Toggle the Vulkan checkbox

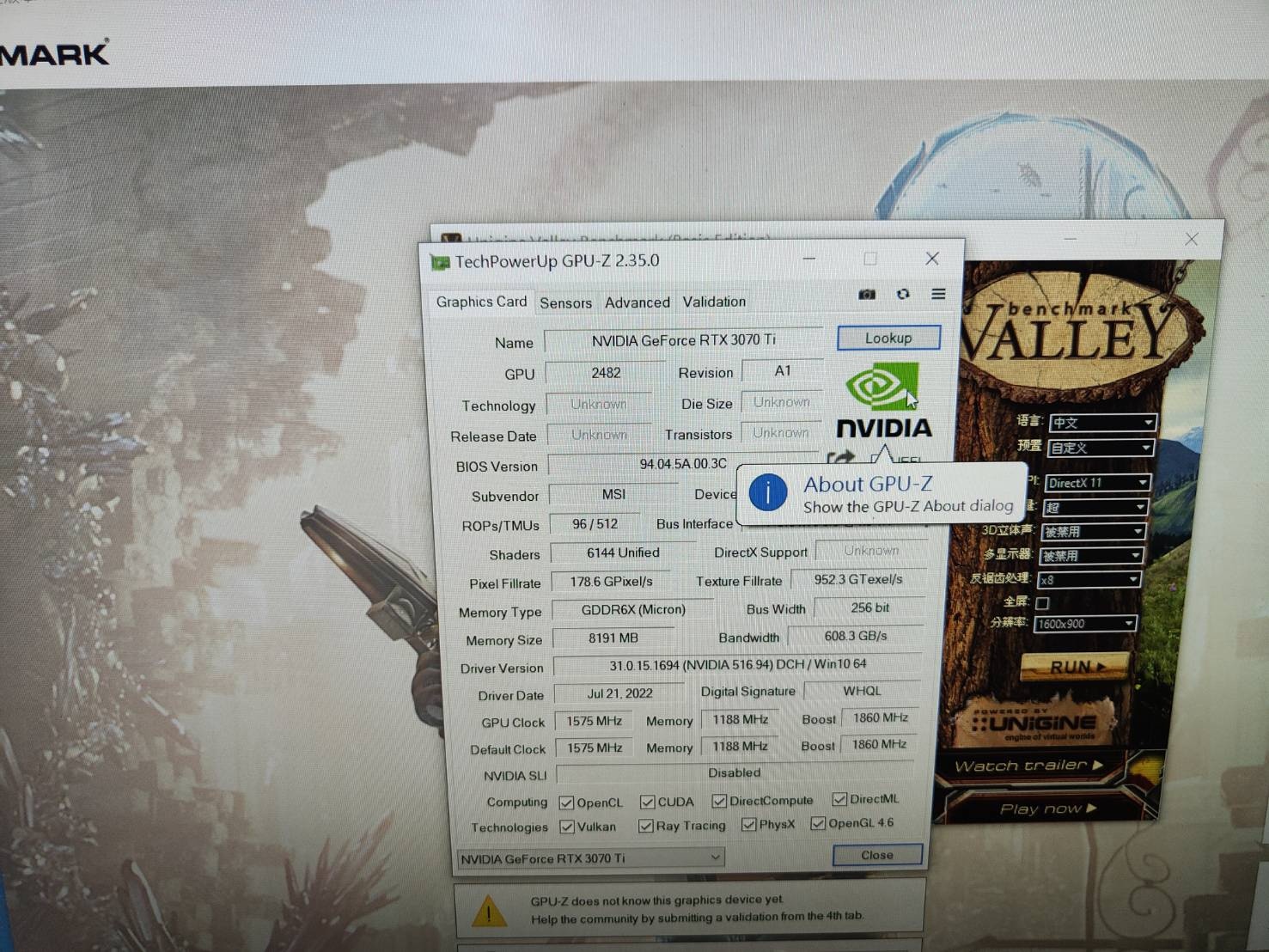click(x=567, y=827)
